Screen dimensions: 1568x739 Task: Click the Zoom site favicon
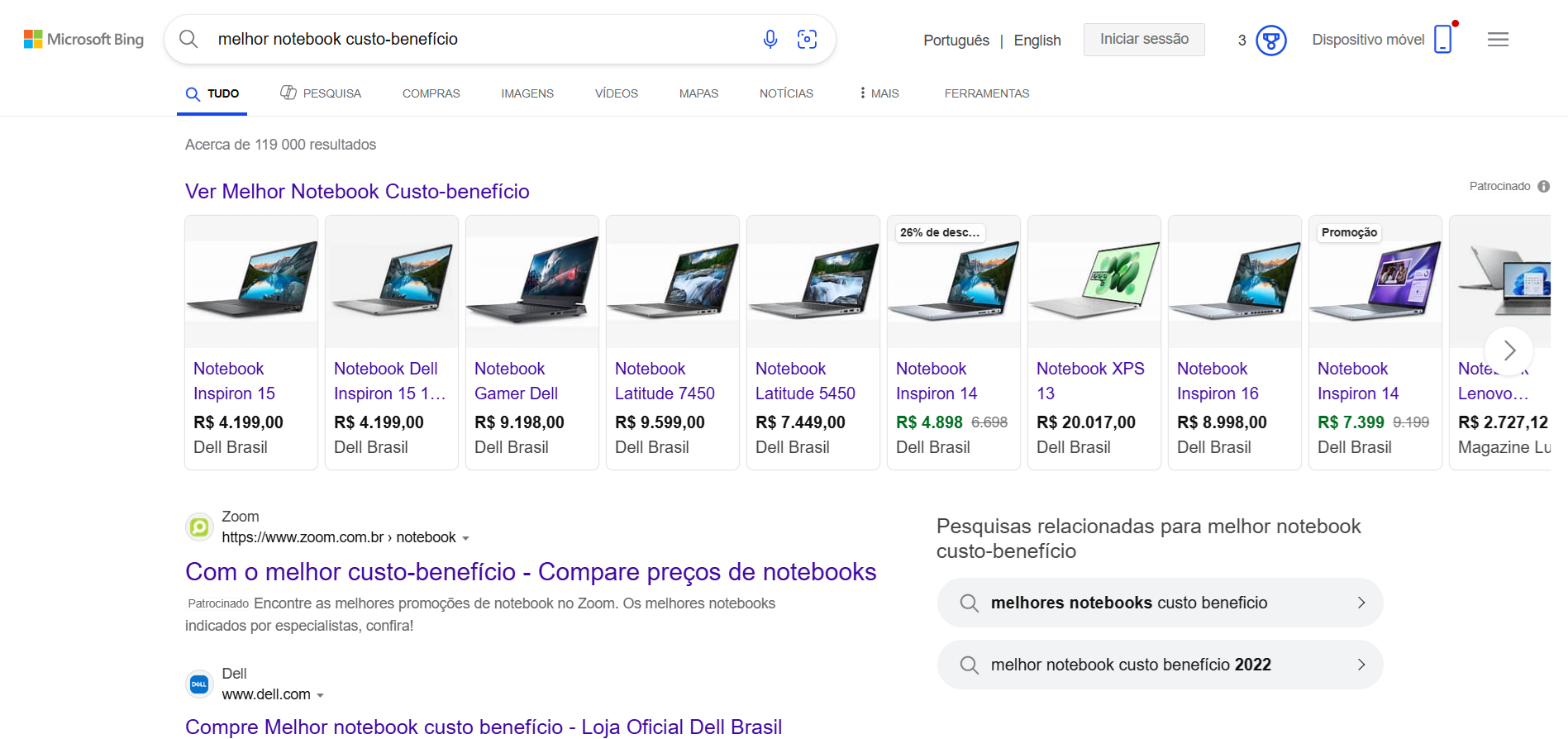(199, 527)
